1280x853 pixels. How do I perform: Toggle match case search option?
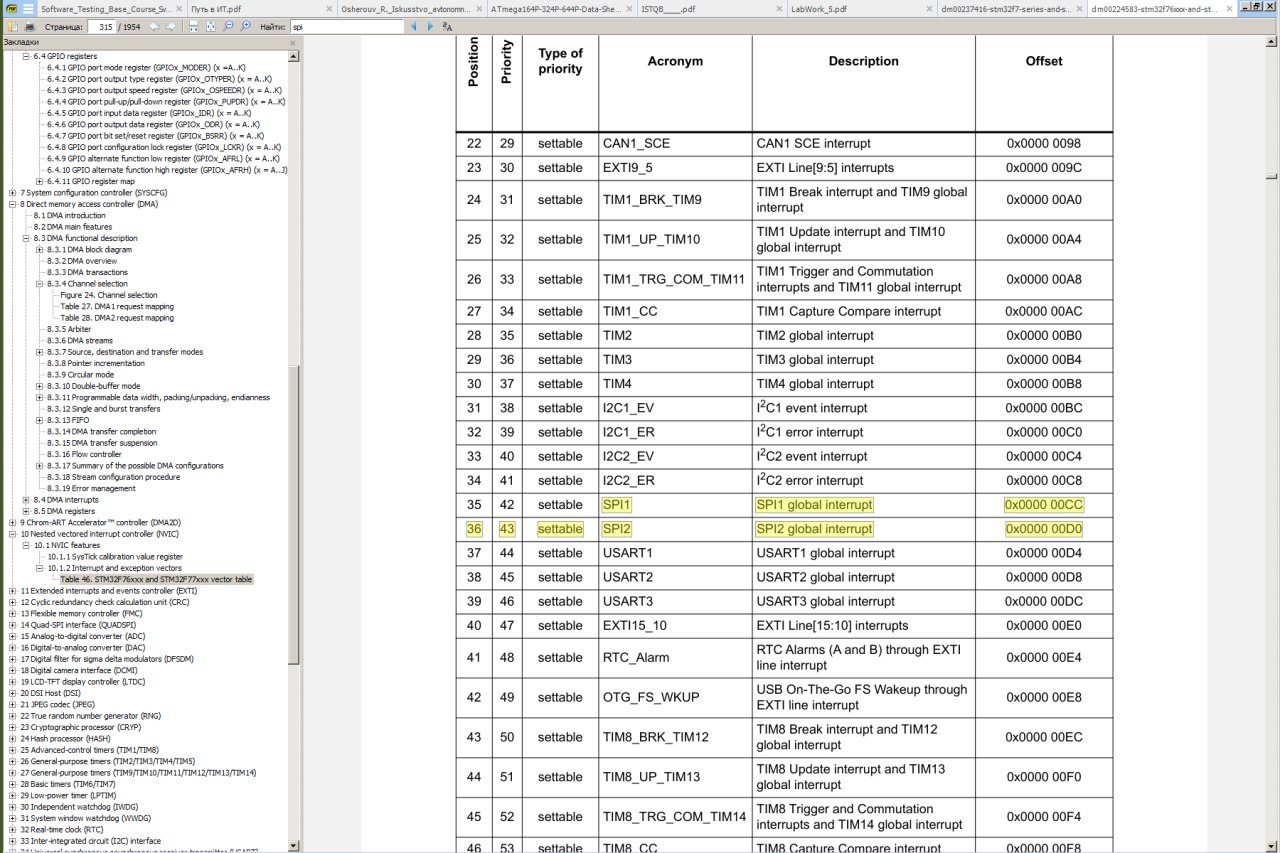(x=448, y=26)
